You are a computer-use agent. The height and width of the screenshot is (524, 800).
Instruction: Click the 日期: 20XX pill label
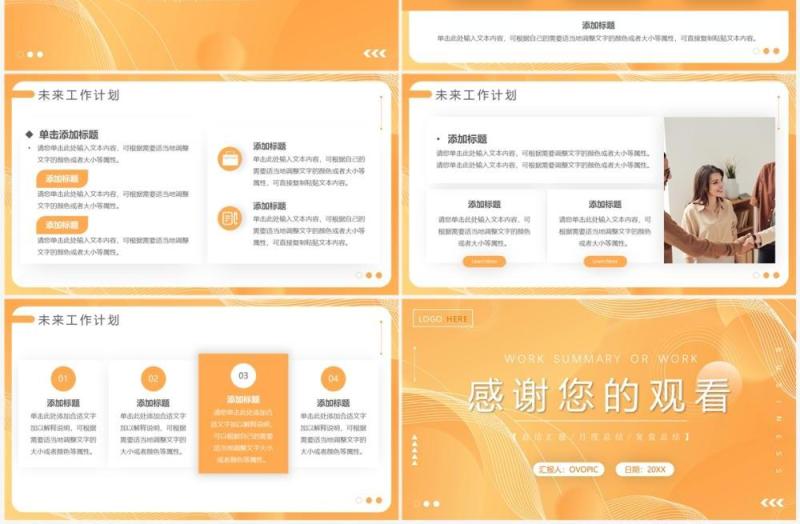(645, 469)
